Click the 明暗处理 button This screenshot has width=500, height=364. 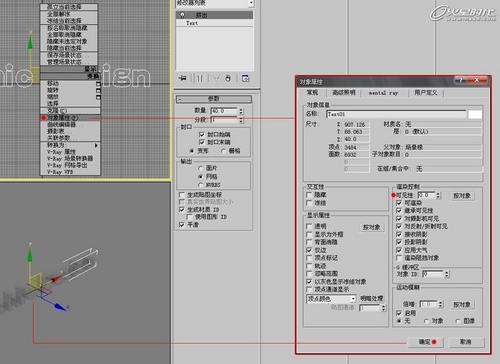pos(372,299)
